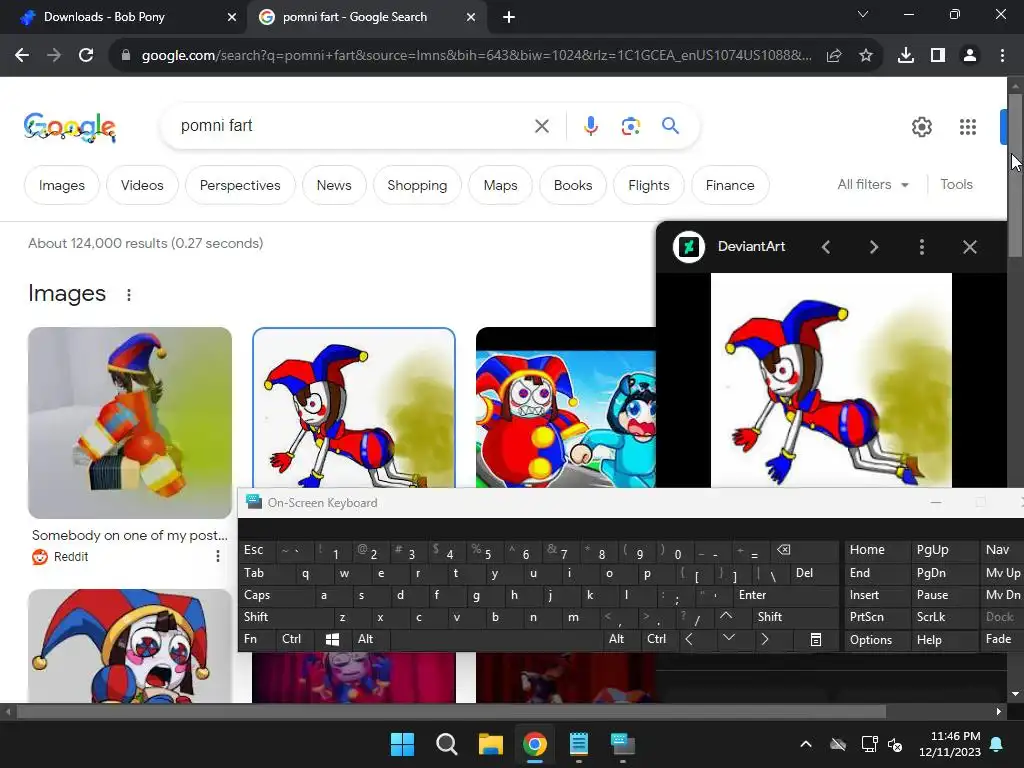This screenshot has height=768, width=1024.
Task: Show hidden system tray icons
Action: 806,744
